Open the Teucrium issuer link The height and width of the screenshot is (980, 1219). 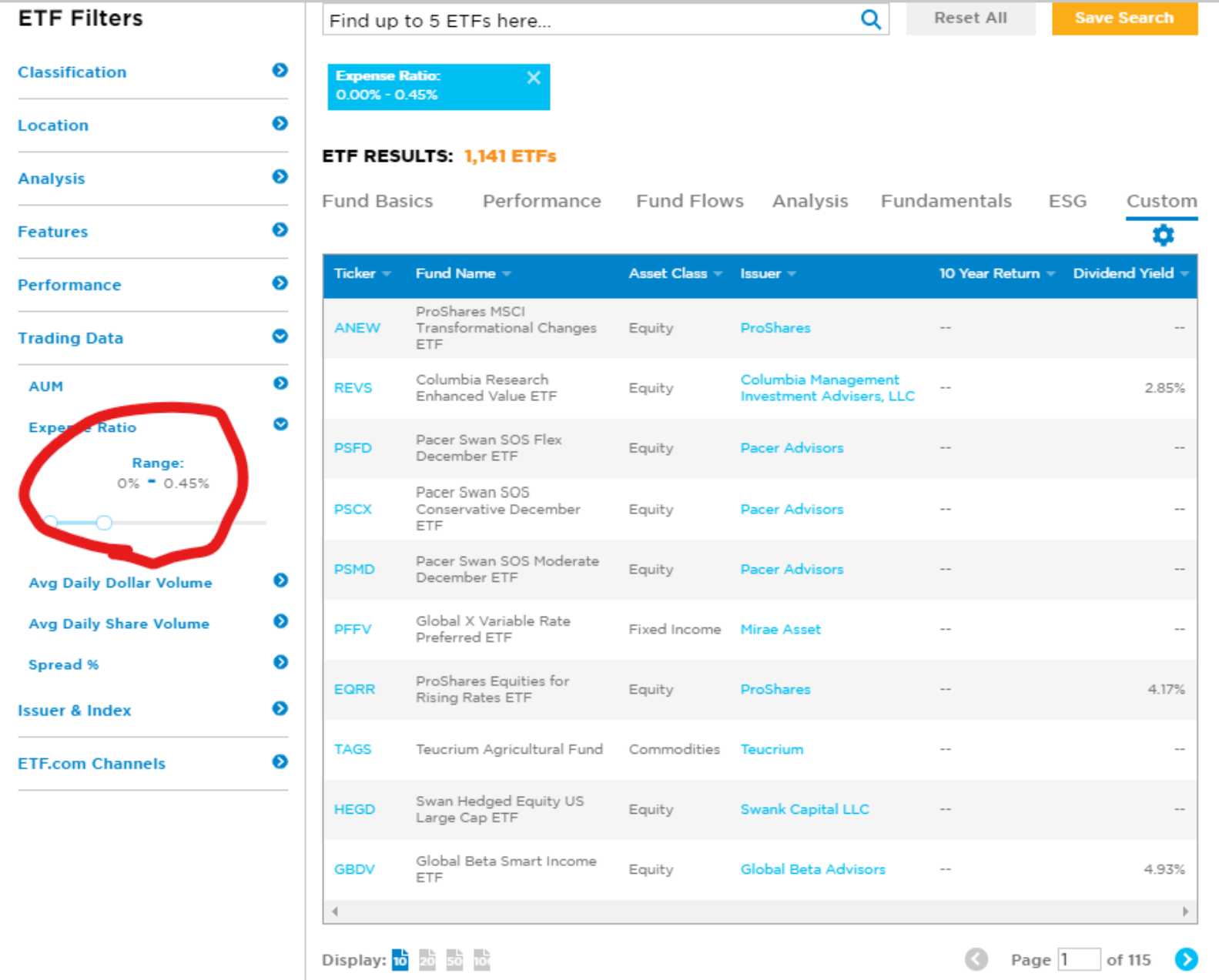pyautogui.click(x=772, y=749)
